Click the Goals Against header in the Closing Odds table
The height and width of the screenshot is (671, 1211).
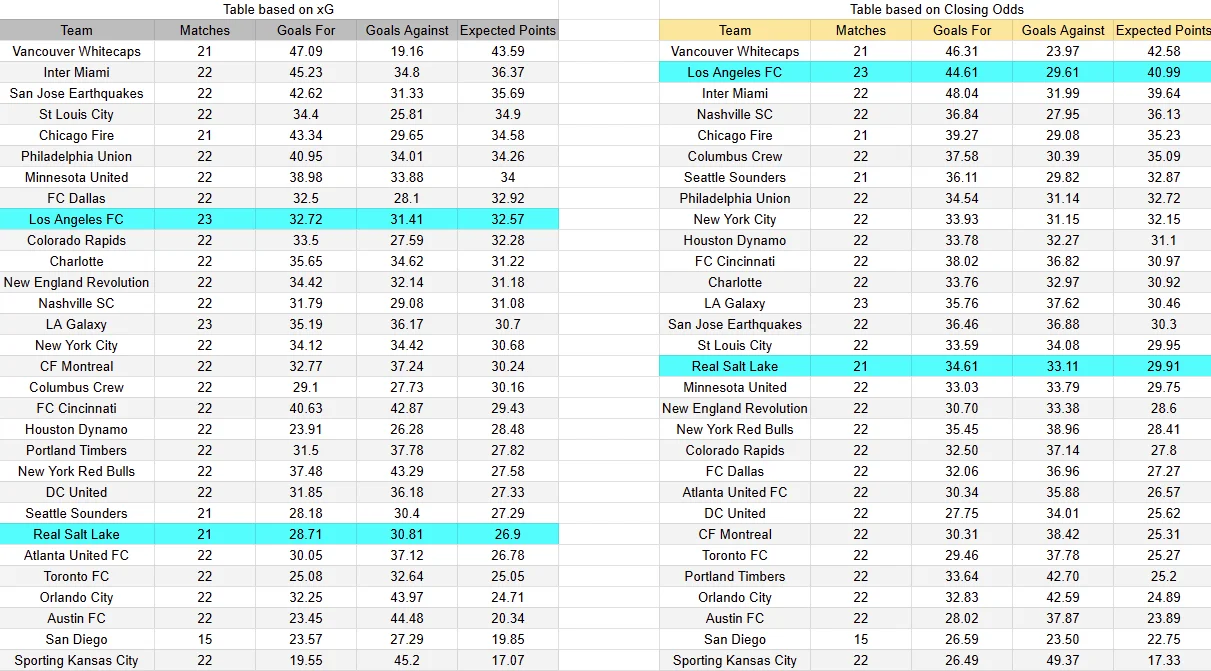point(1063,30)
